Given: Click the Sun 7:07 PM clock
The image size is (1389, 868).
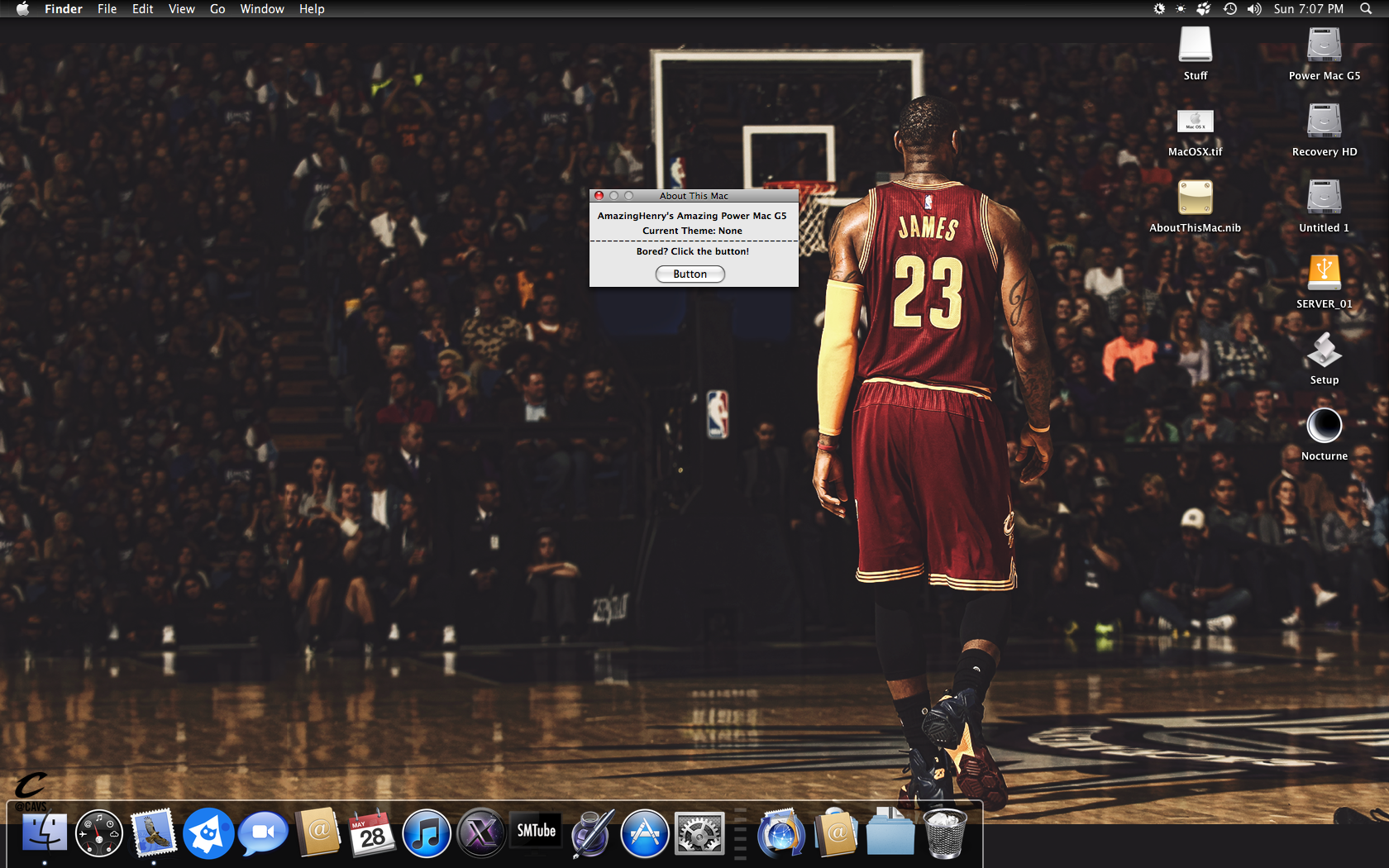Looking at the screenshot, I should pyautogui.click(x=1309, y=8).
